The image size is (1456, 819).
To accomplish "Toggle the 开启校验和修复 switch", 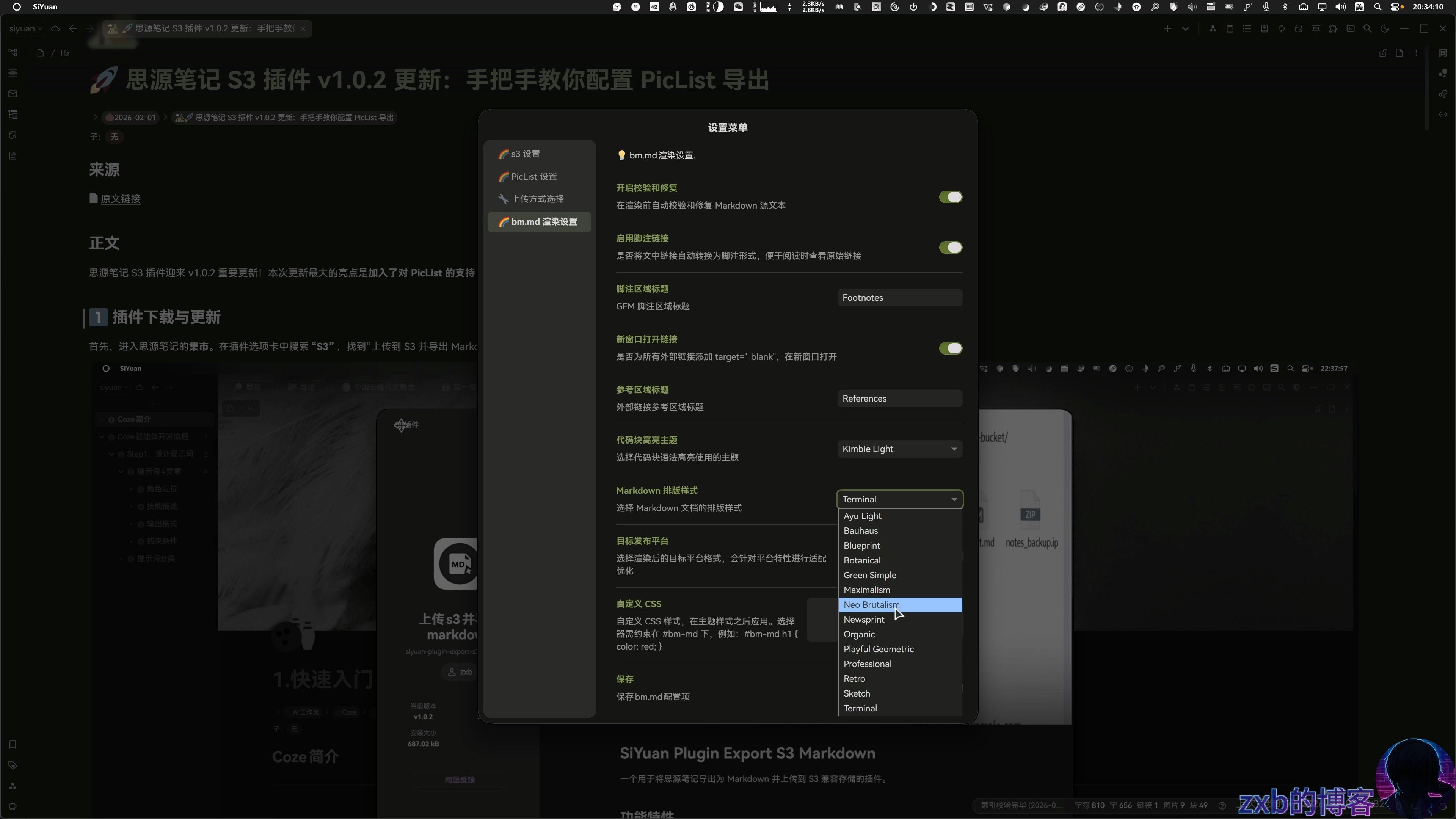I will (x=950, y=197).
